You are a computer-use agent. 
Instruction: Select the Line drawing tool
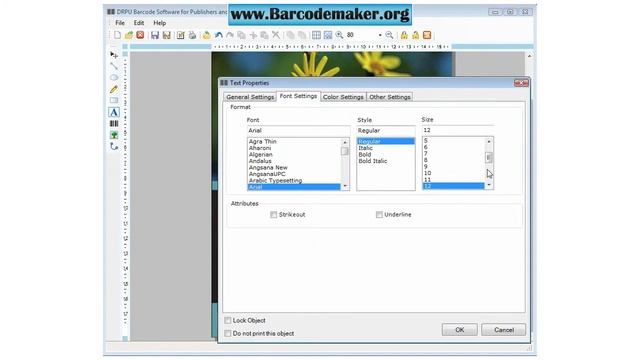coord(114,66)
